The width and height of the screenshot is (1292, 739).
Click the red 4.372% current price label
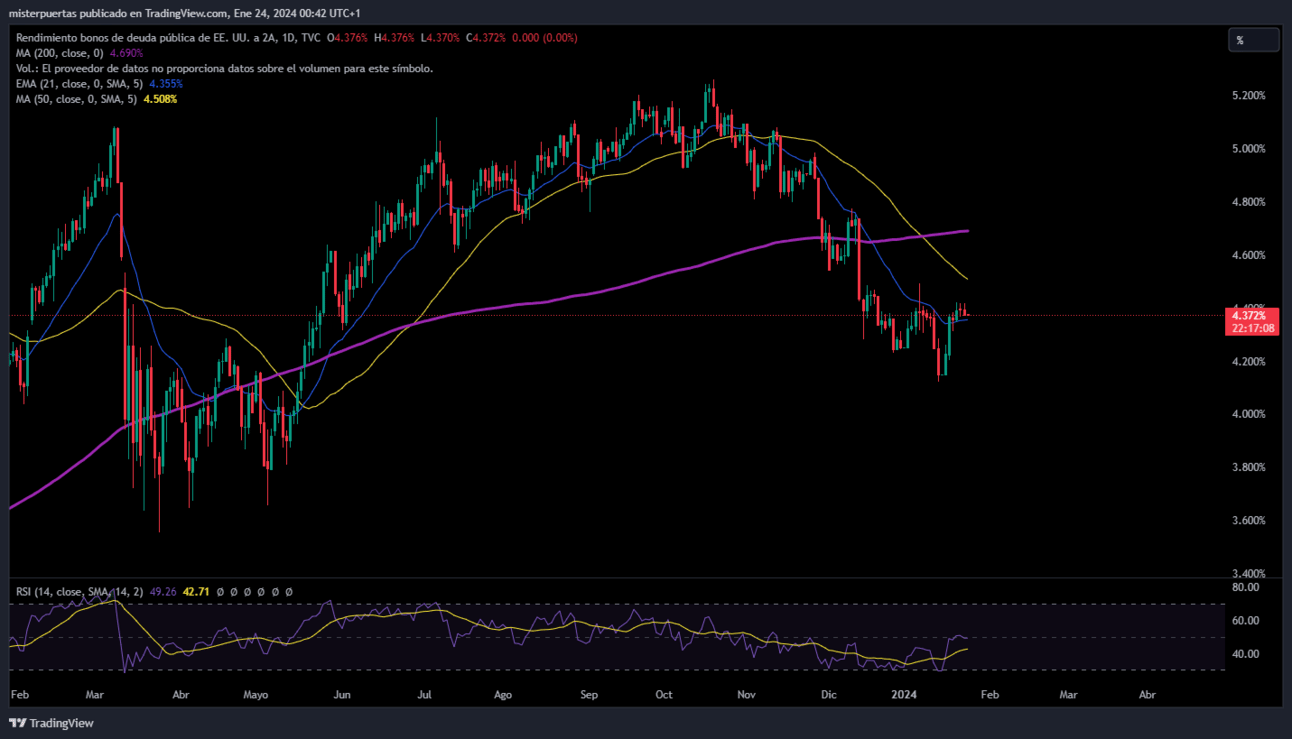coord(1253,315)
